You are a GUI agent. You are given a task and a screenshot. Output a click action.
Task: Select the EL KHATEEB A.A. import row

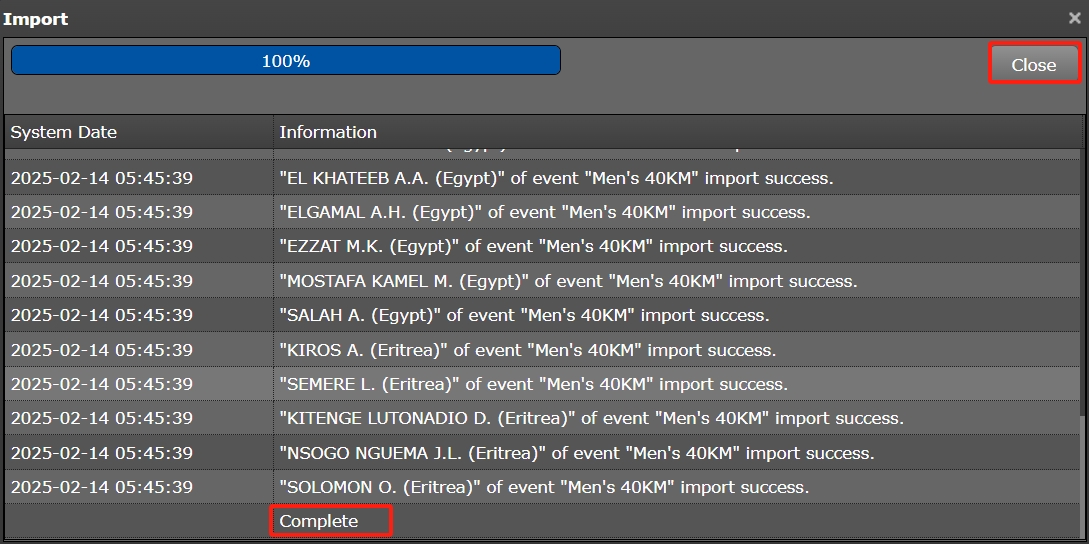pyautogui.click(x=555, y=178)
